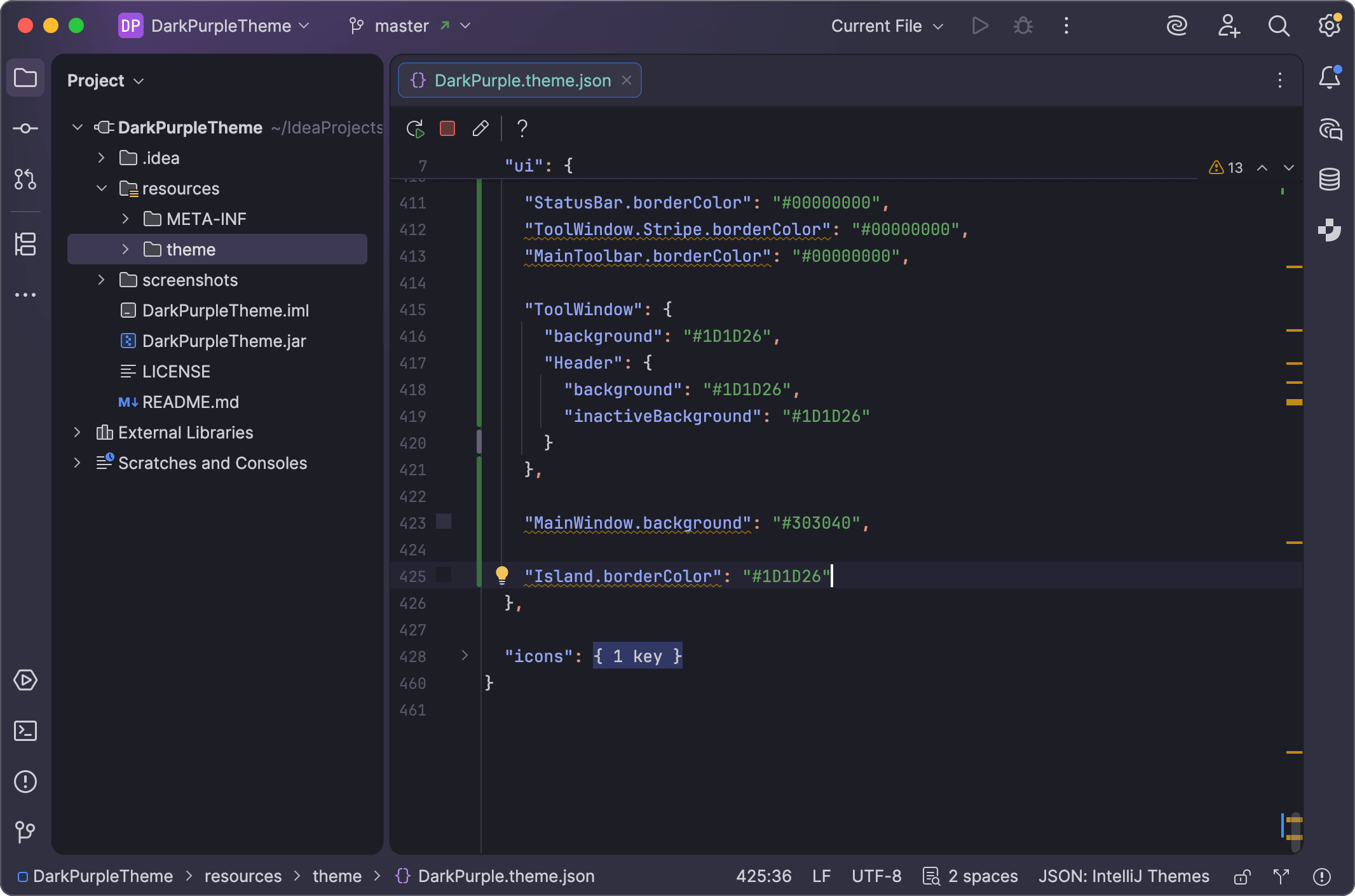Open the AI Assistant panel
Viewport: 1355px width, 896px height.
pos(1330,129)
